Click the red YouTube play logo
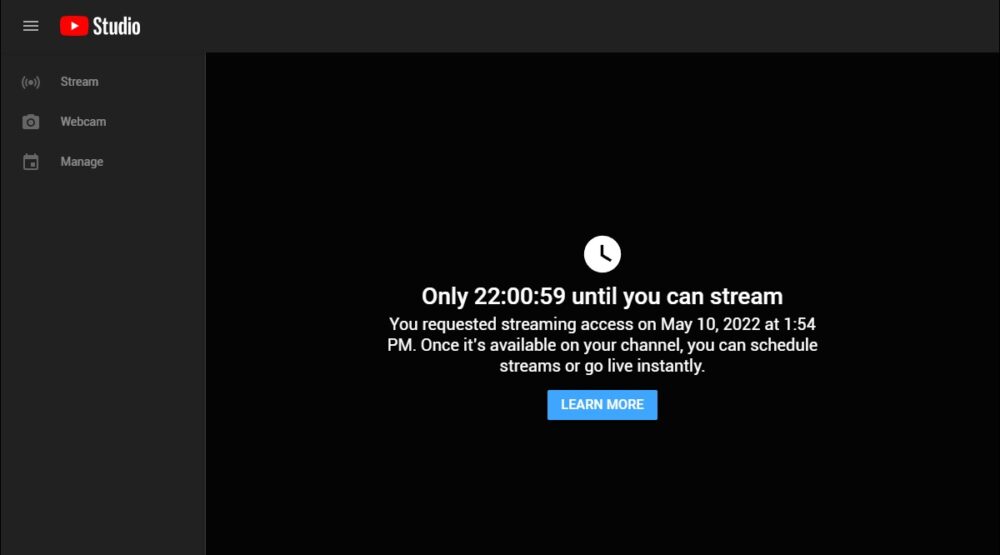1000x555 pixels. click(x=74, y=26)
